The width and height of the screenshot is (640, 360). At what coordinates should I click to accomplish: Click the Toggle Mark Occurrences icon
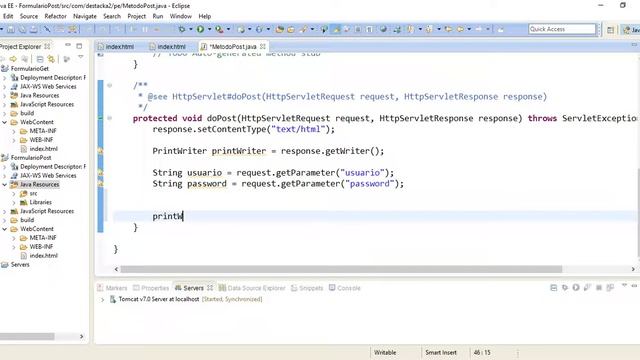pos(337,29)
